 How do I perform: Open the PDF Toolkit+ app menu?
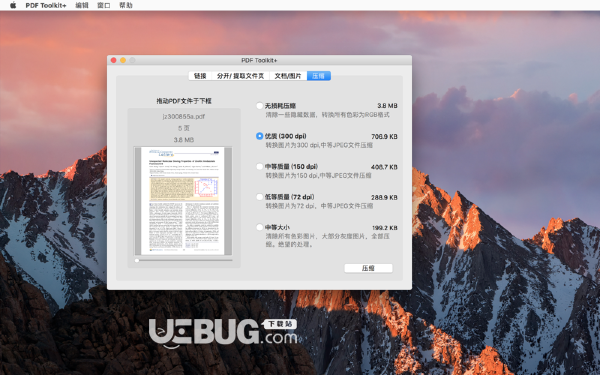[x=46, y=5]
